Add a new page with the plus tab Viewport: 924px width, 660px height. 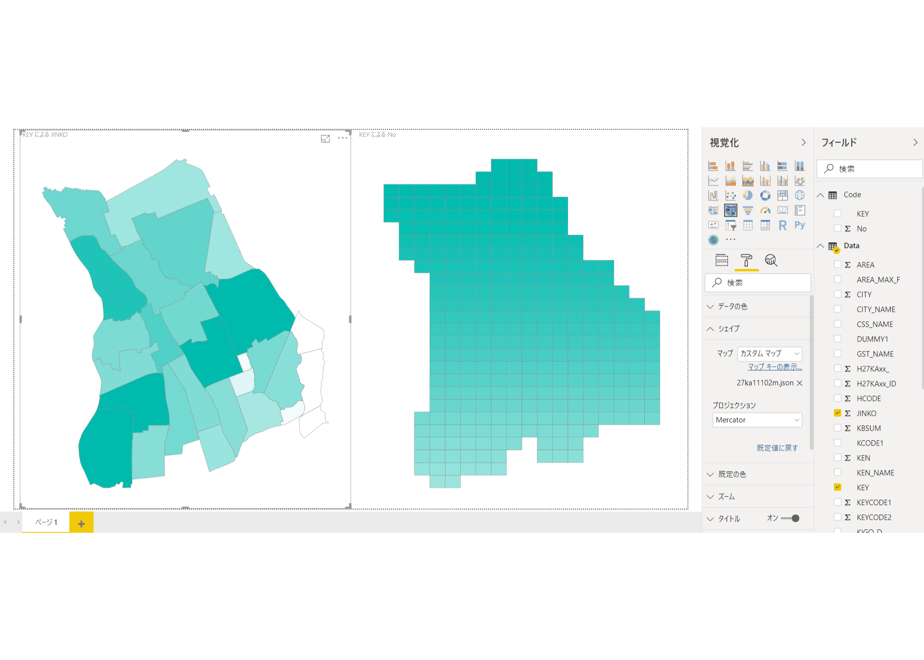(81, 523)
